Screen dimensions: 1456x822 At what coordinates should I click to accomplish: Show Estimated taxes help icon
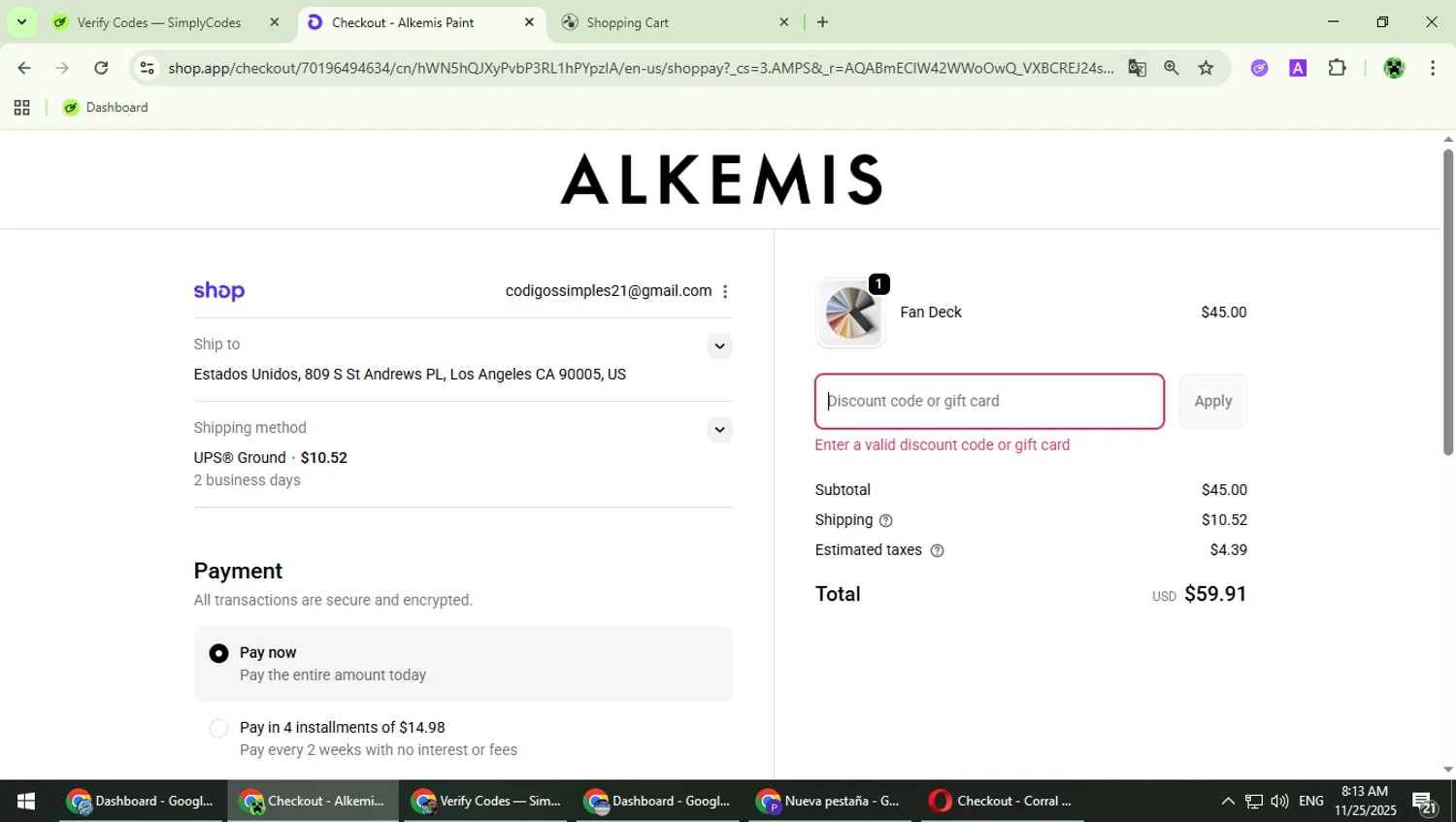point(937,551)
